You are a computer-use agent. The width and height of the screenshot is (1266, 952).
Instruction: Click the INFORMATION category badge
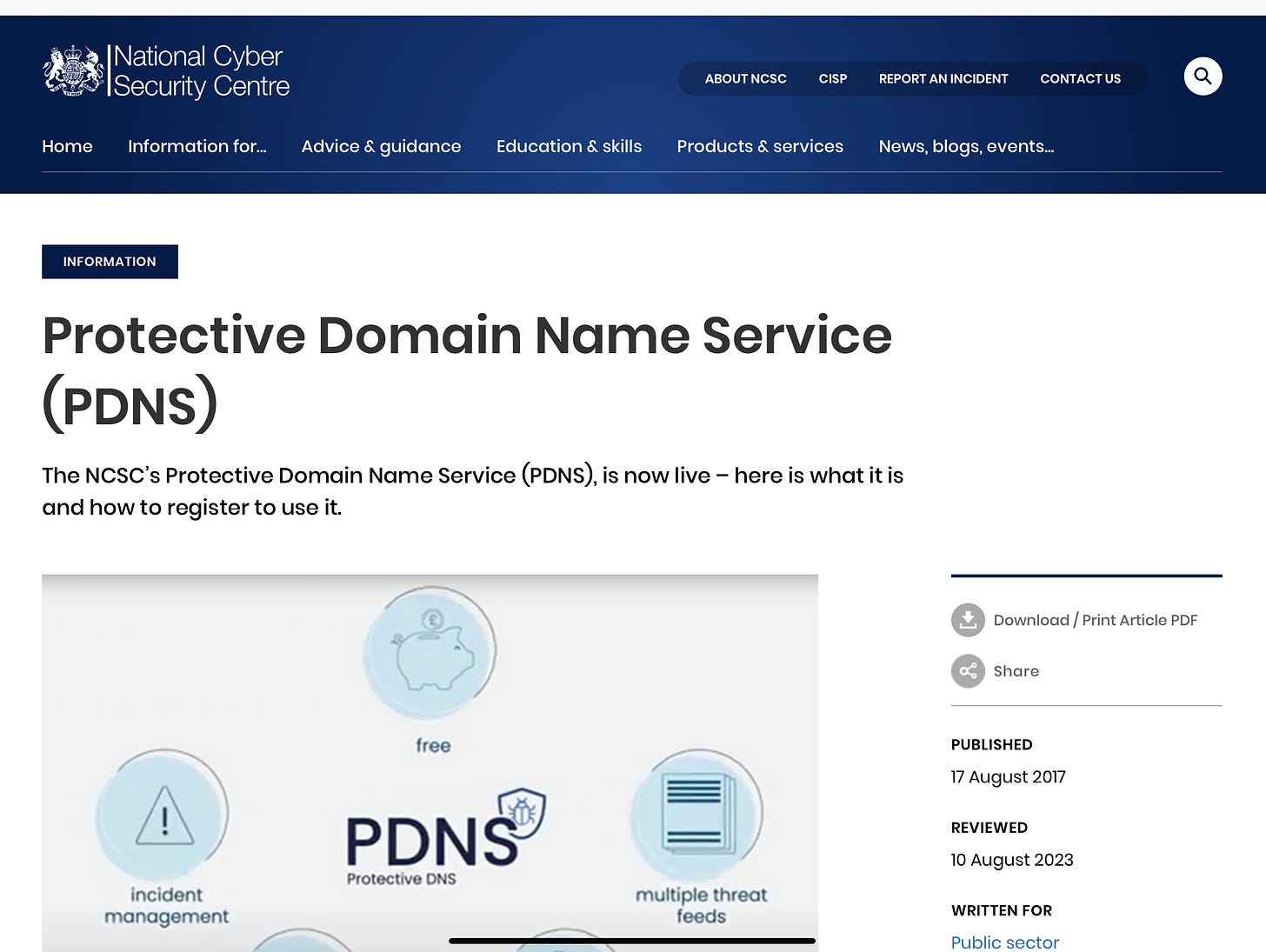110,262
